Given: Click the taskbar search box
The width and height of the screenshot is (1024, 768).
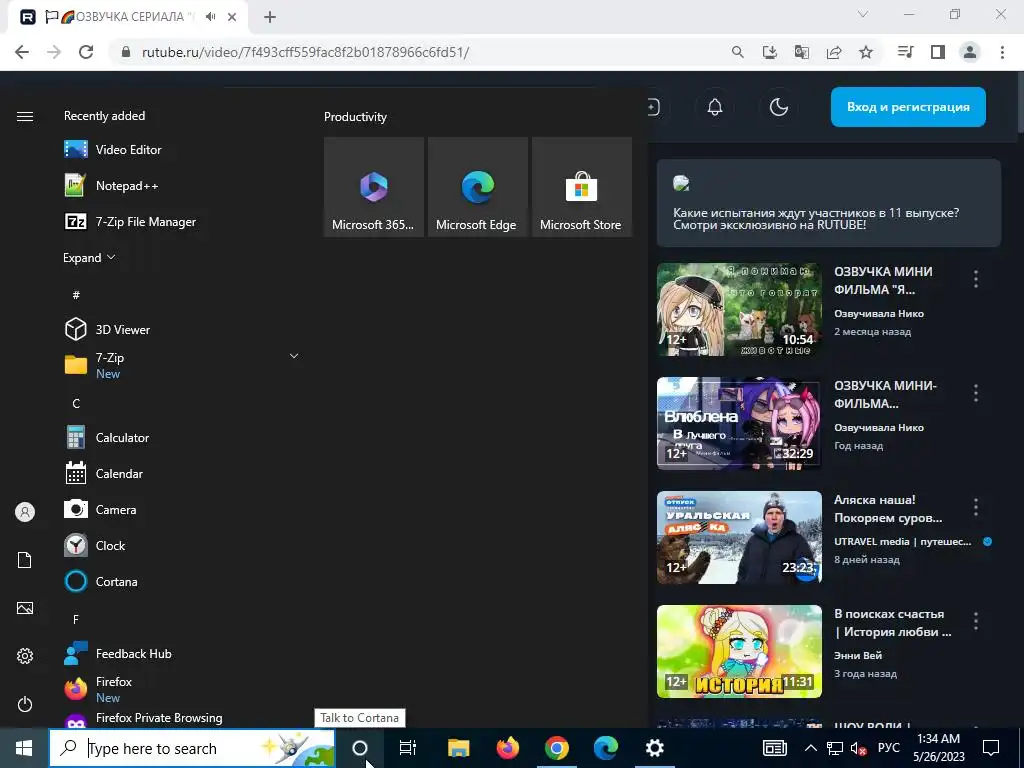Looking at the screenshot, I should coord(192,748).
